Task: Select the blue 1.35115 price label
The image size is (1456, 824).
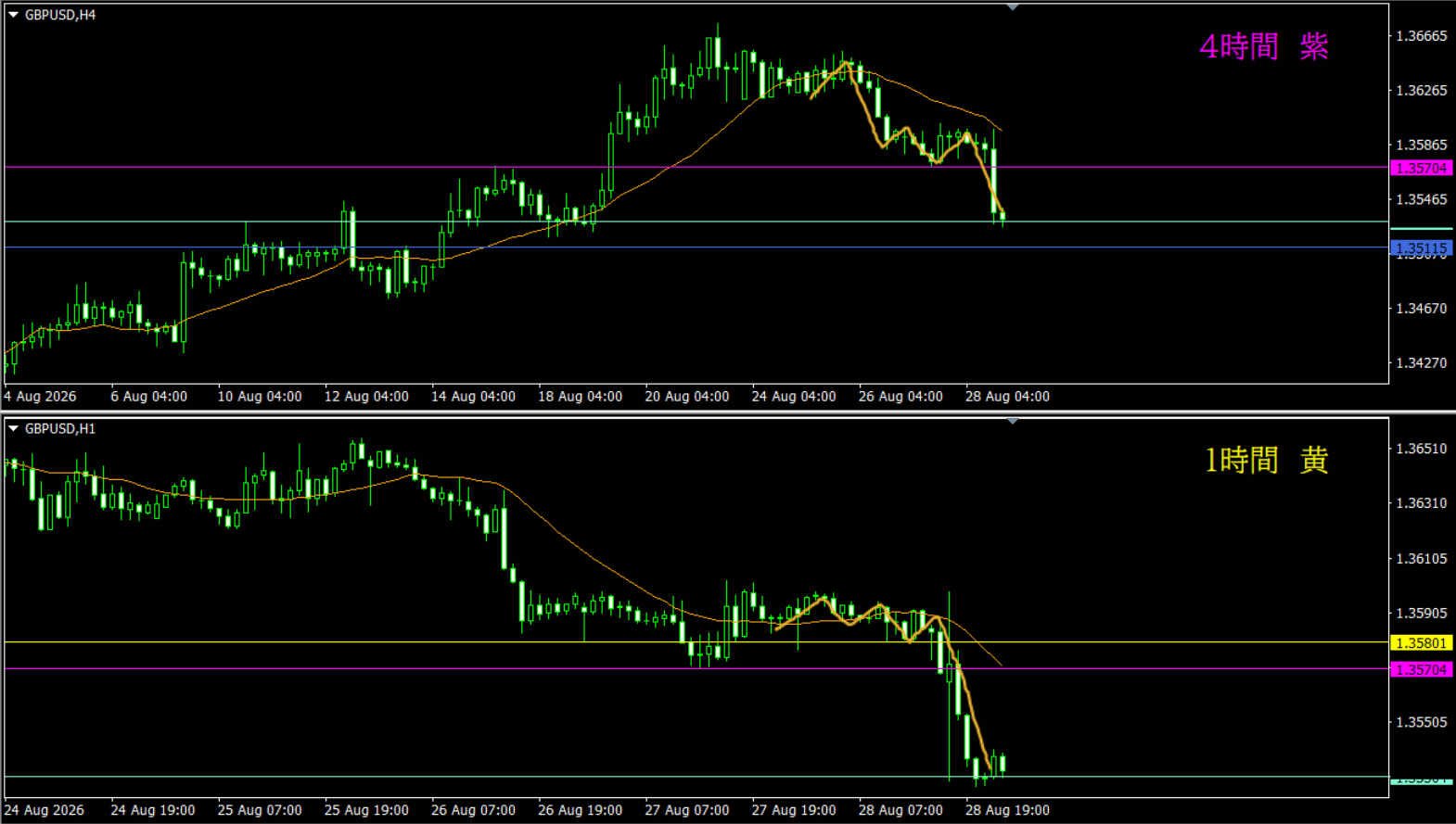Action: [1422, 248]
